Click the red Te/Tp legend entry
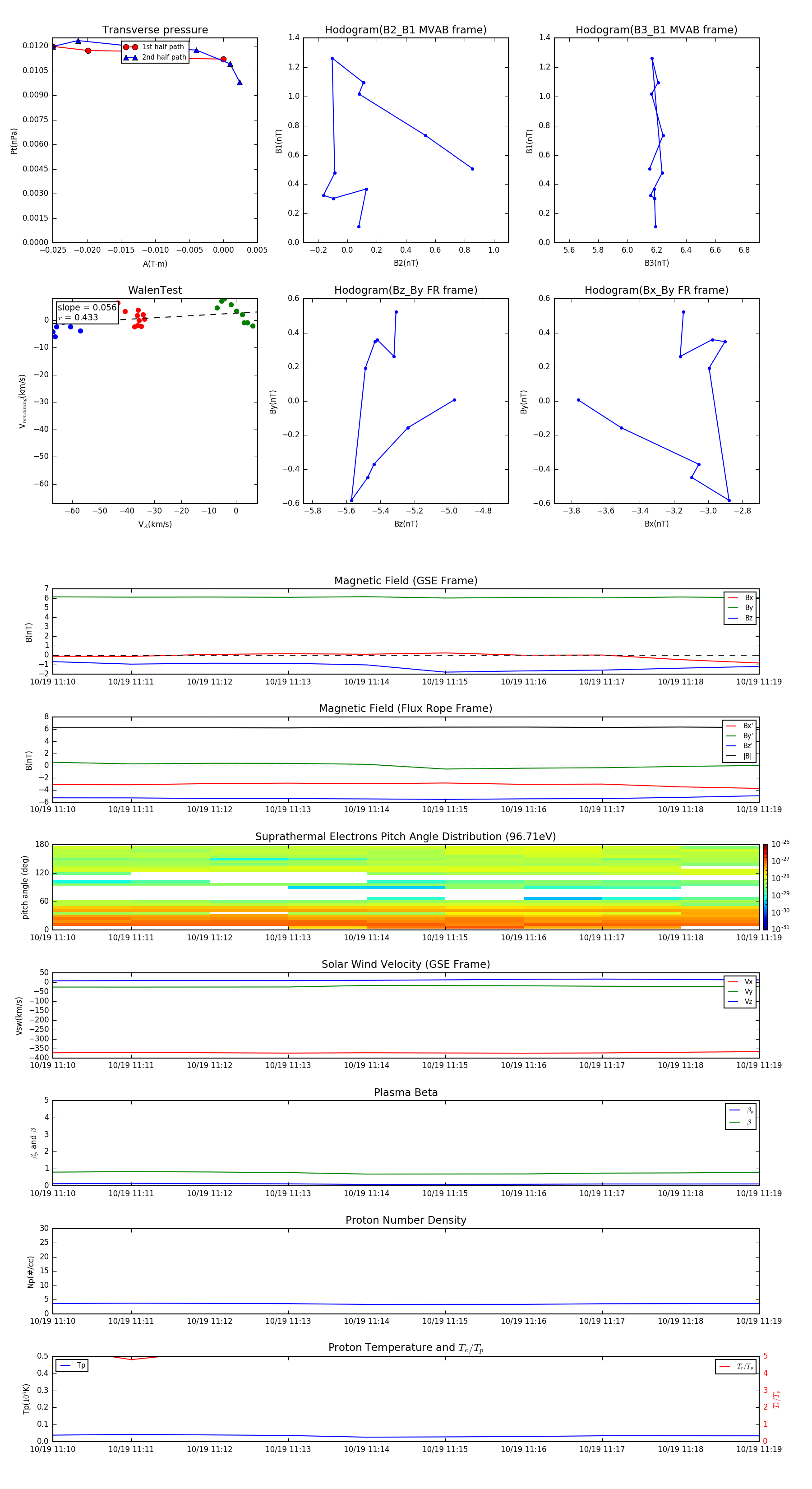Image resolution: width=812 pixels, height=1489 pixels. tap(736, 1366)
